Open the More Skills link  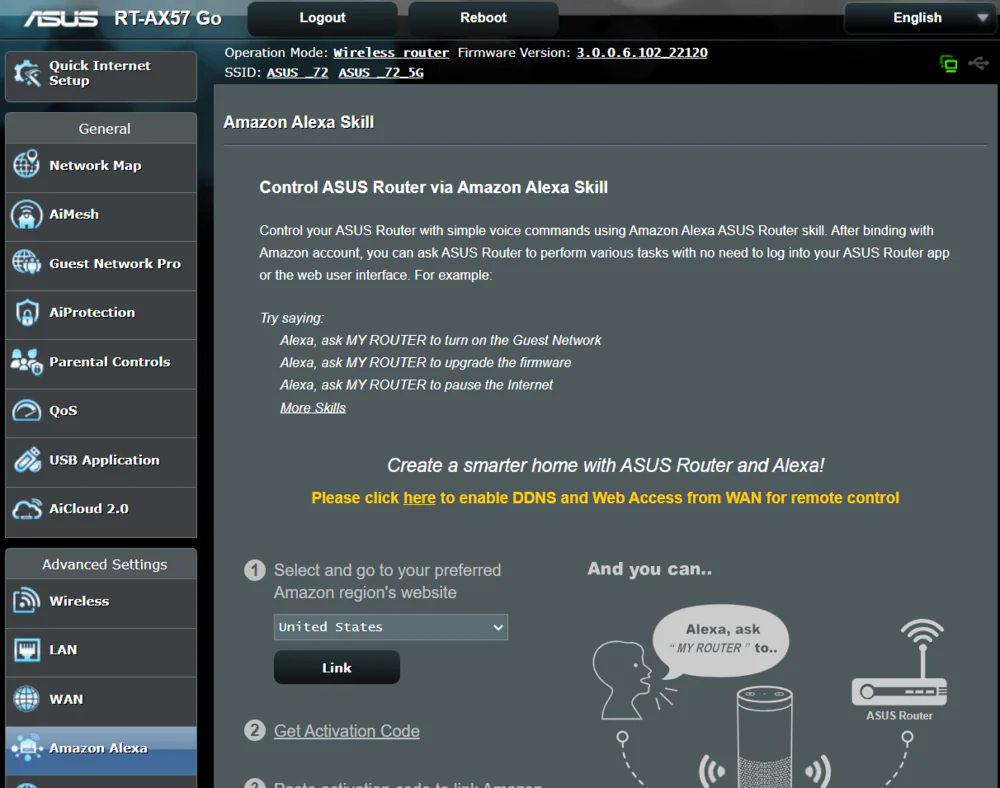313,407
